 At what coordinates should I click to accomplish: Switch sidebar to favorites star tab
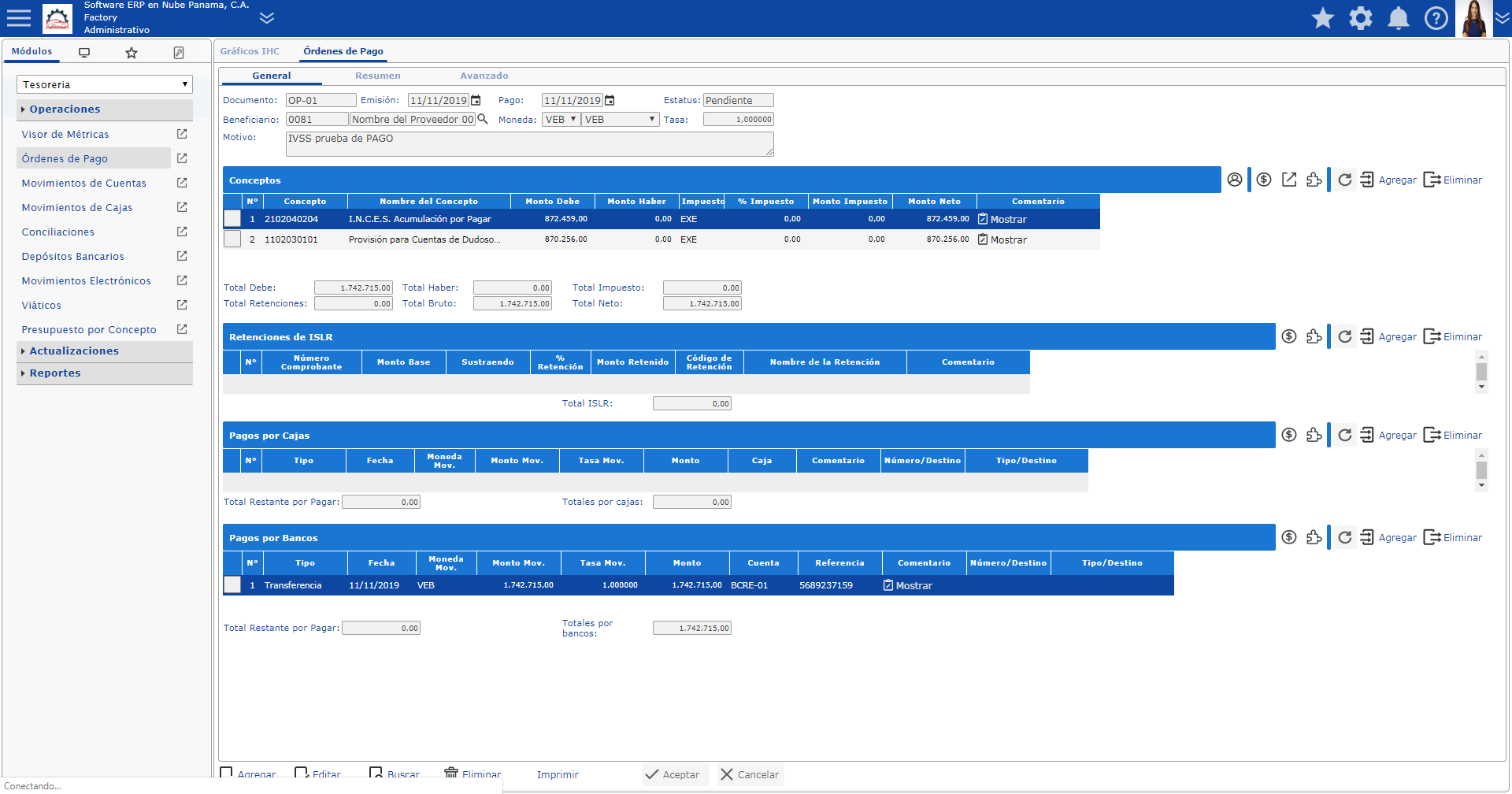pos(132,53)
